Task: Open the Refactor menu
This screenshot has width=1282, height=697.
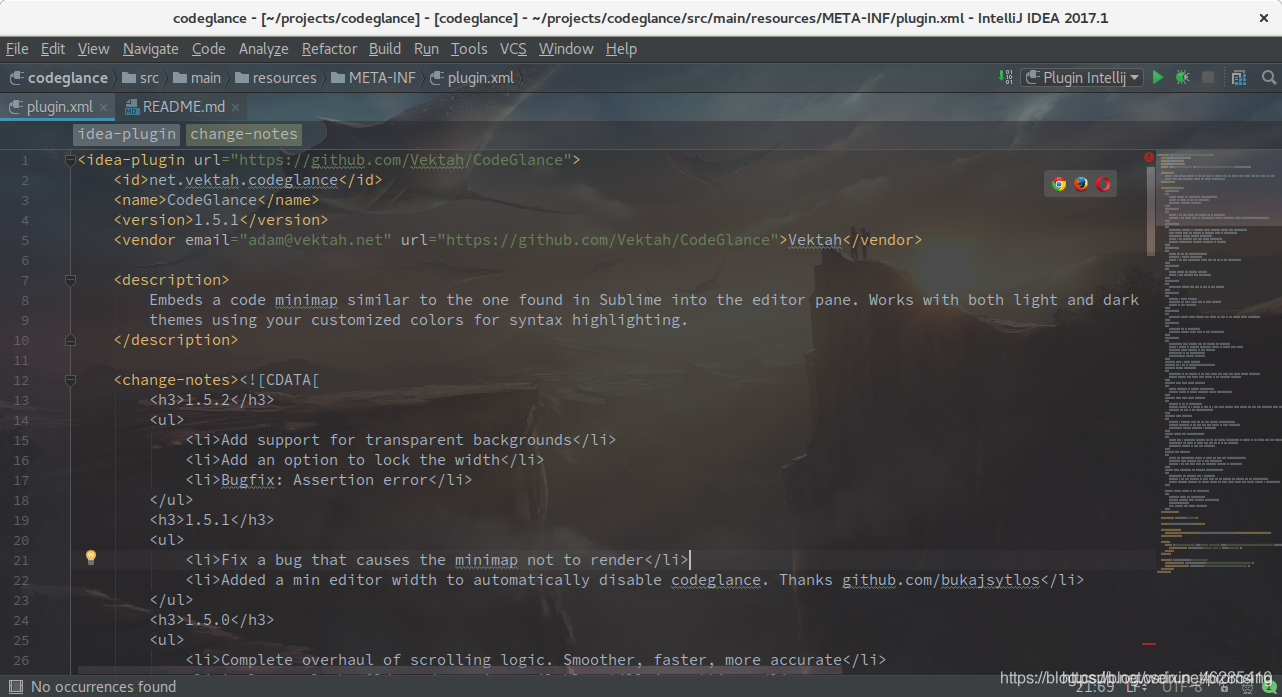Action: [x=329, y=48]
